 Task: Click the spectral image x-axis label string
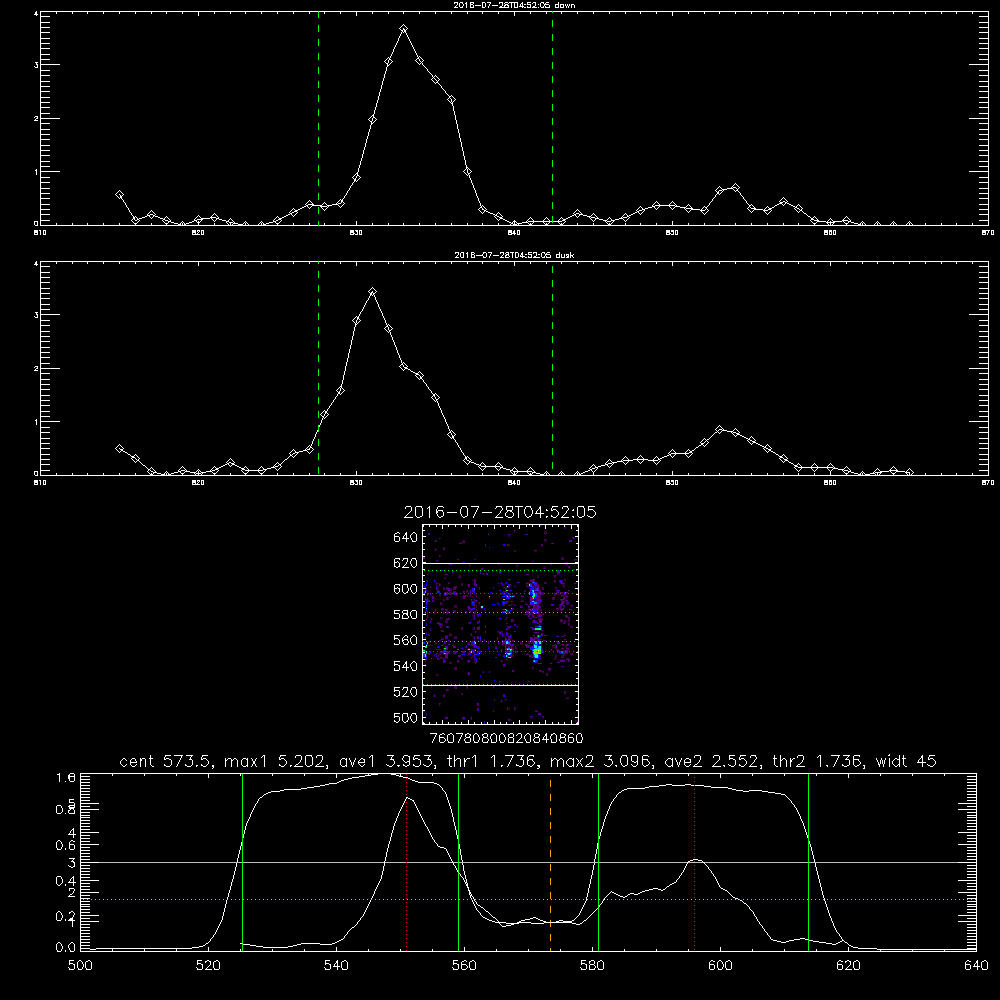(506, 739)
